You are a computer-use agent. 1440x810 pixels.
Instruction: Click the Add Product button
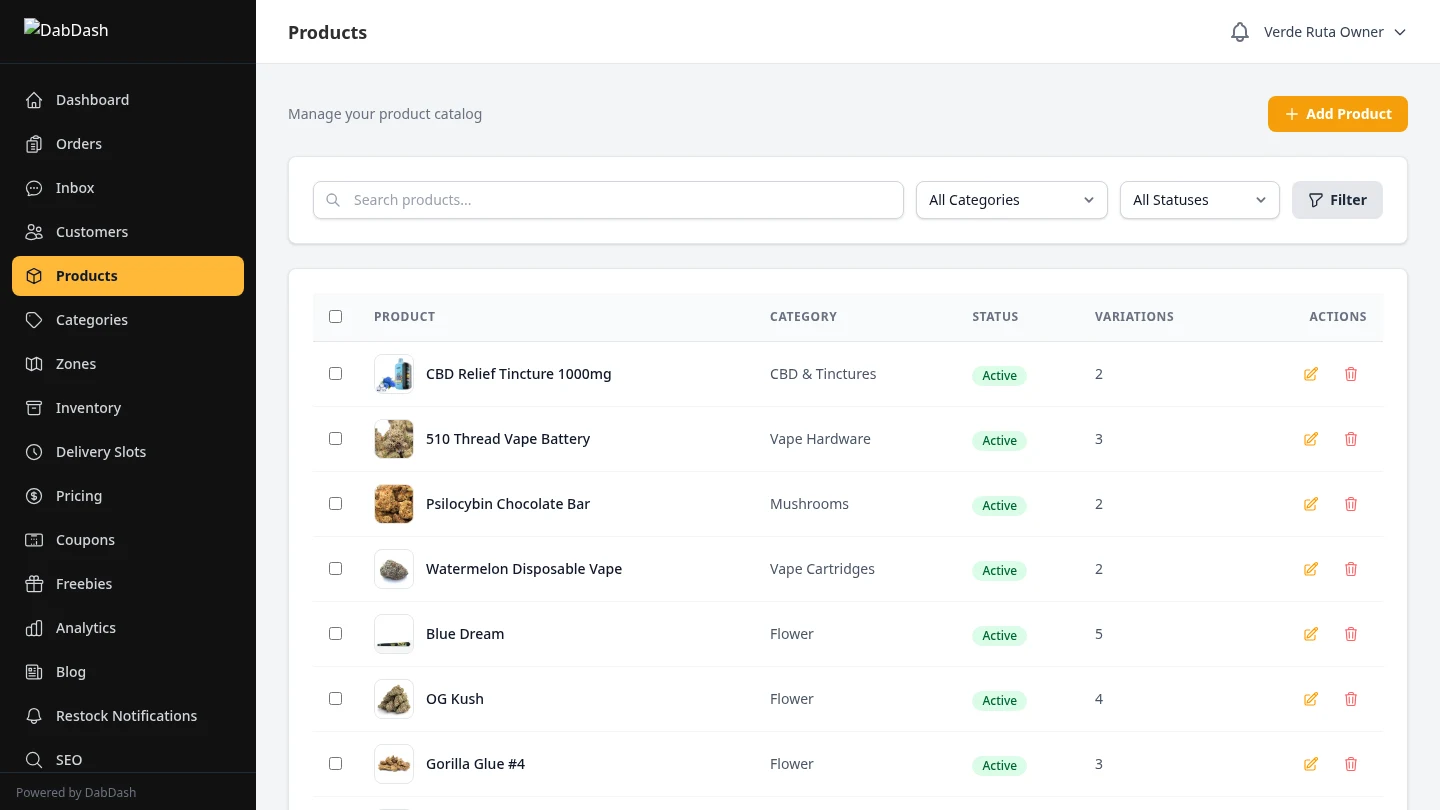1337,114
